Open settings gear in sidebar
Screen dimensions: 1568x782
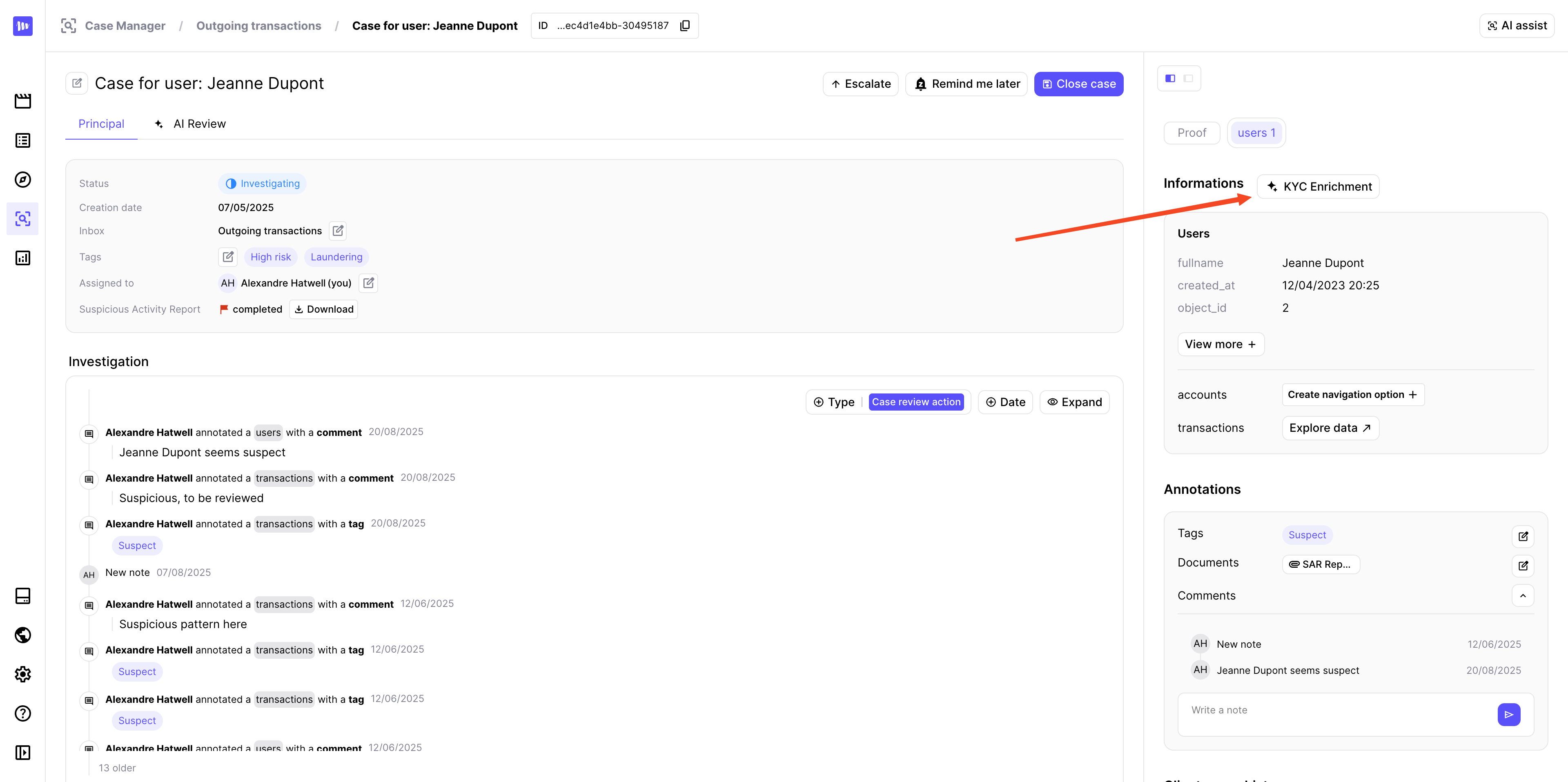(x=22, y=674)
